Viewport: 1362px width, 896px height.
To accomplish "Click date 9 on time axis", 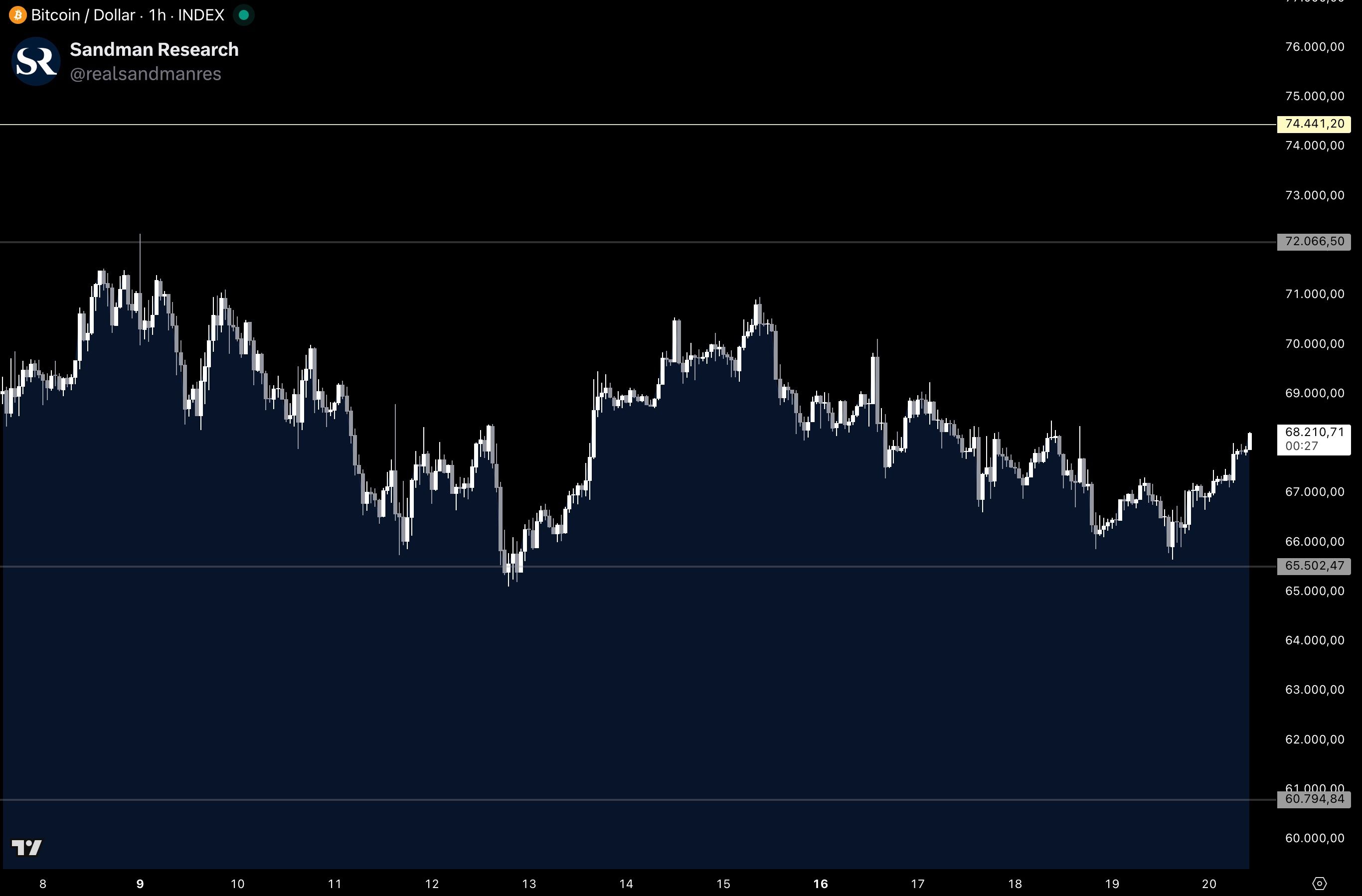I will click(x=140, y=884).
